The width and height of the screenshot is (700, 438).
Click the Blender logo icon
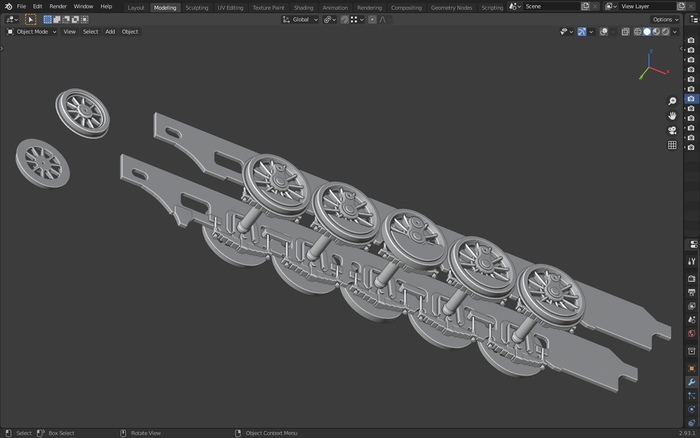pos(7,6)
